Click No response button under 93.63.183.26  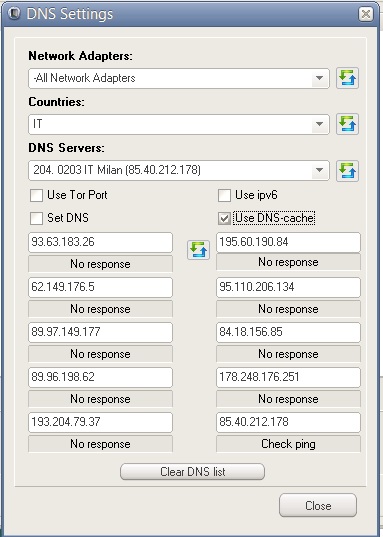tap(100, 264)
